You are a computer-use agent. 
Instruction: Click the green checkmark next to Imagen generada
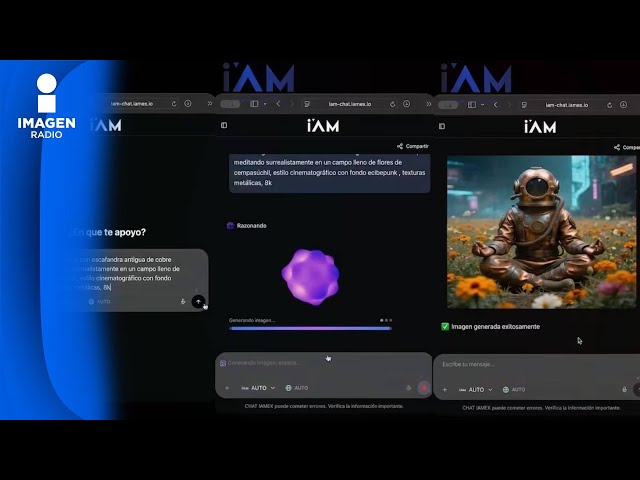click(x=445, y=327)
